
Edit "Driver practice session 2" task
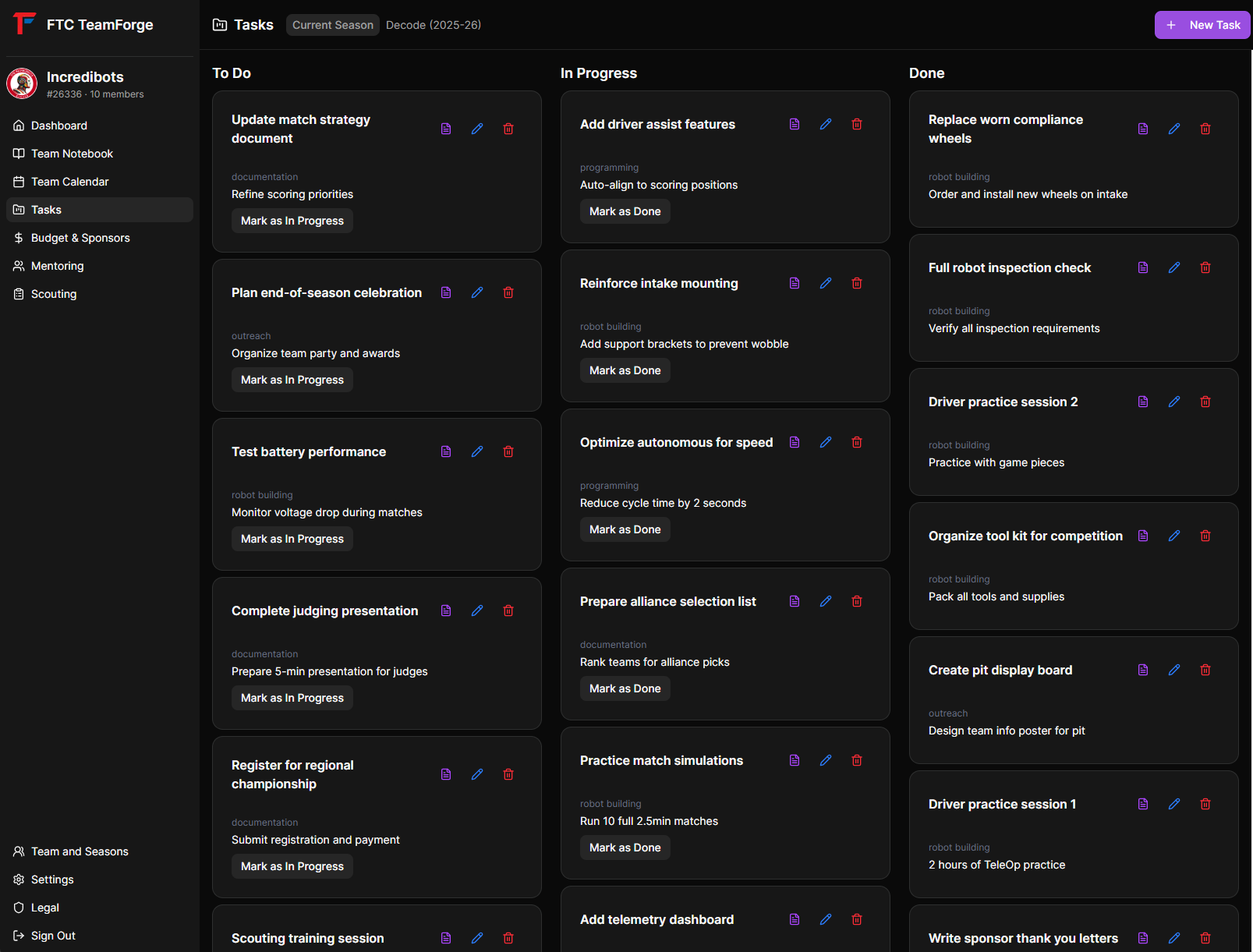coord(1174,401)
